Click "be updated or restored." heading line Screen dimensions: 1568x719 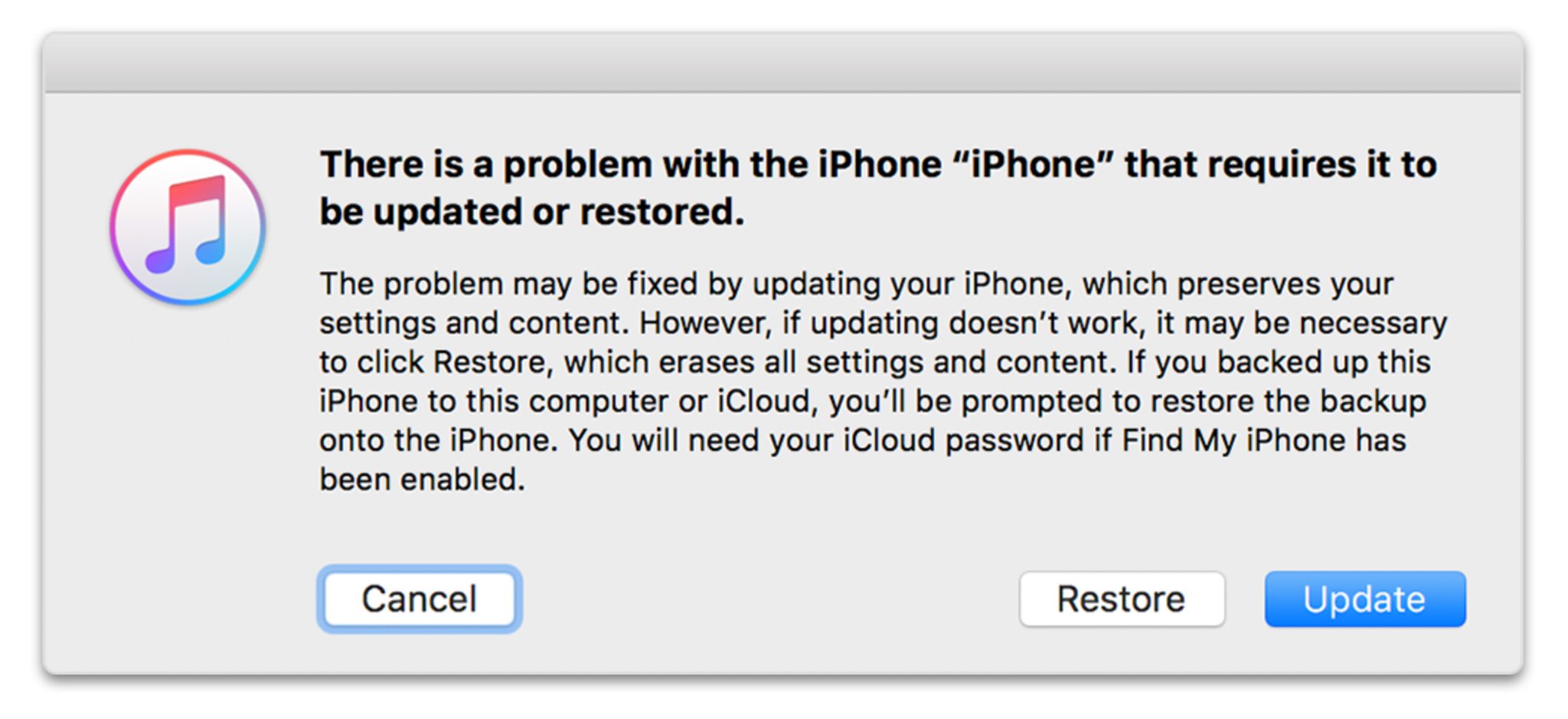click(532, 212)
